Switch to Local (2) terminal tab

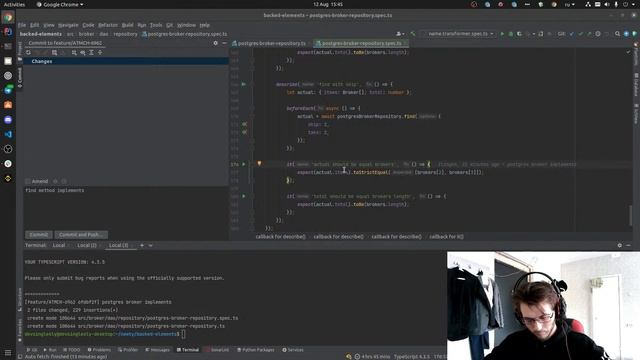(88, 245)
